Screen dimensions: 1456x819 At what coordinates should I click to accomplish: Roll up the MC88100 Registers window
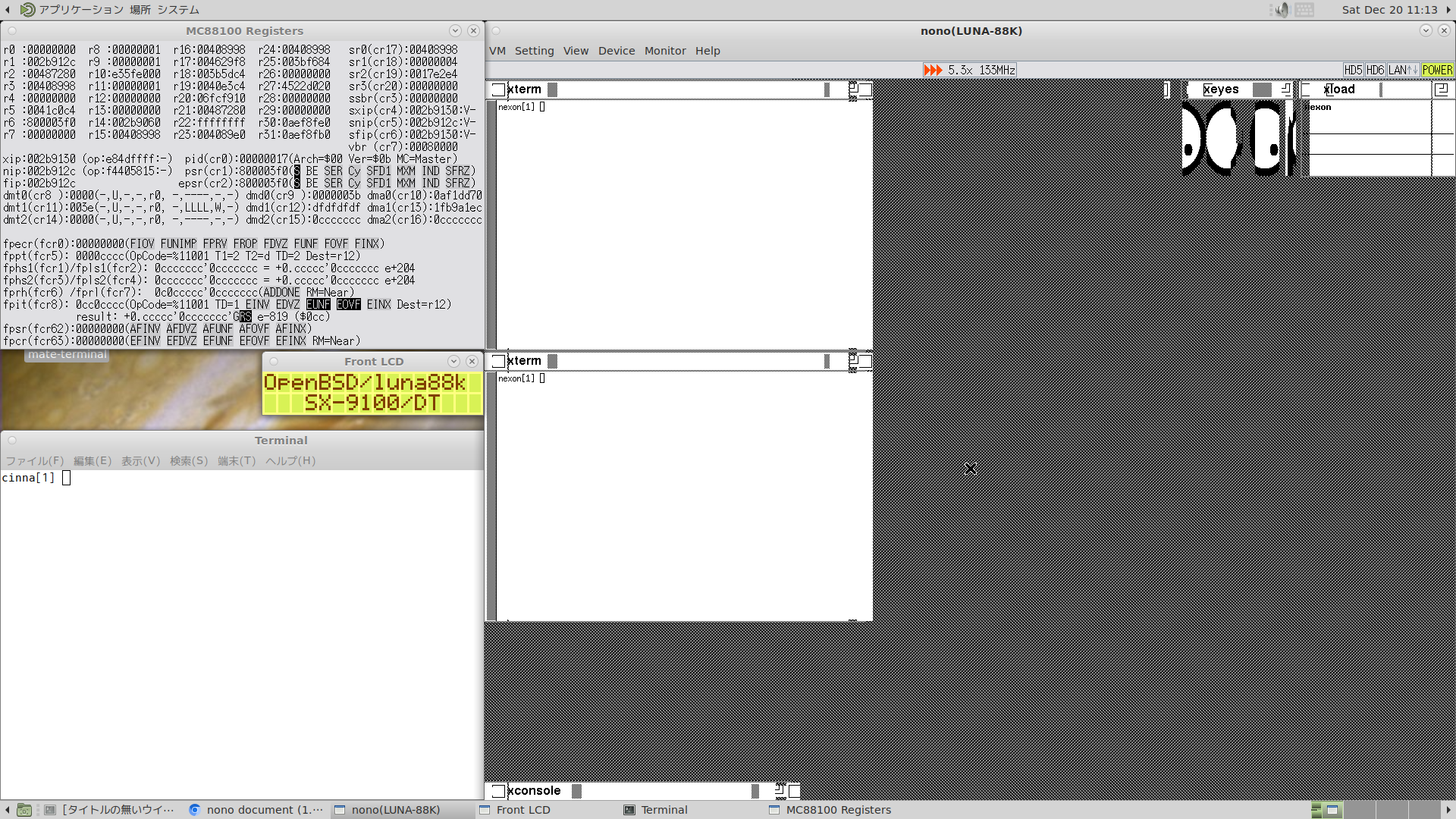[x=455, y=31]
